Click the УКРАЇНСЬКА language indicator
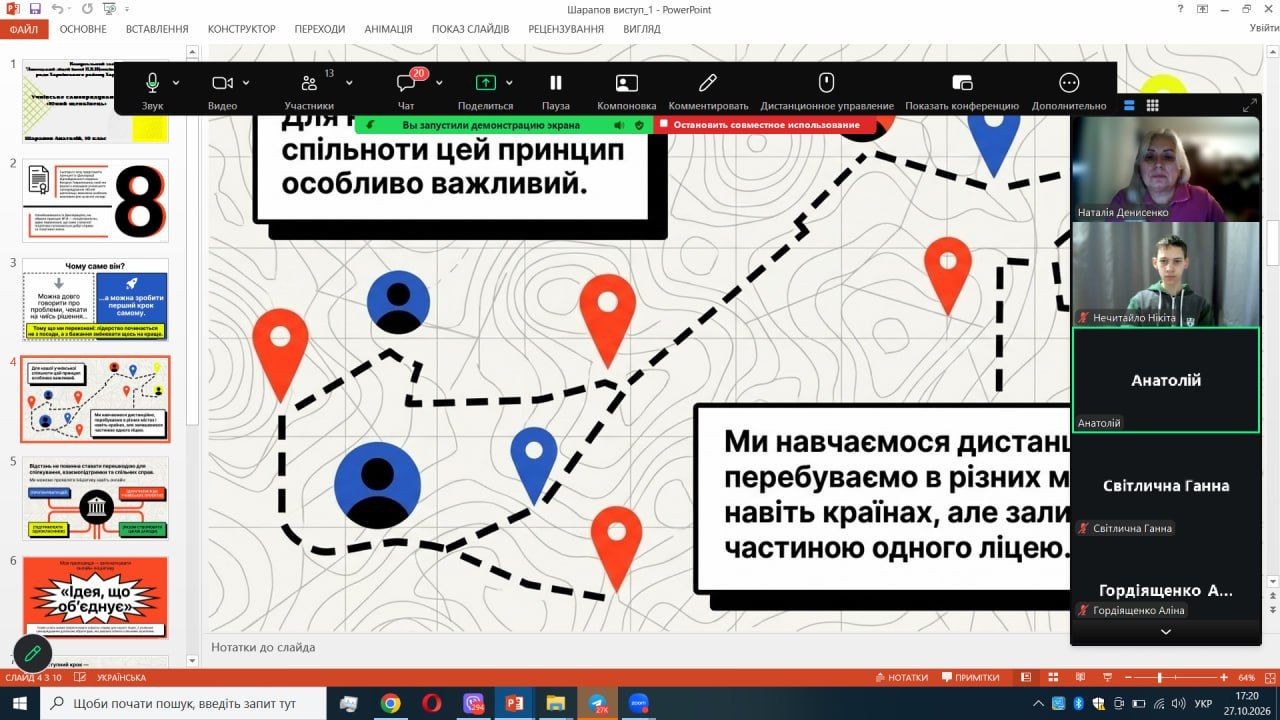Screen dimensions: 1280x720 [122, 677]
